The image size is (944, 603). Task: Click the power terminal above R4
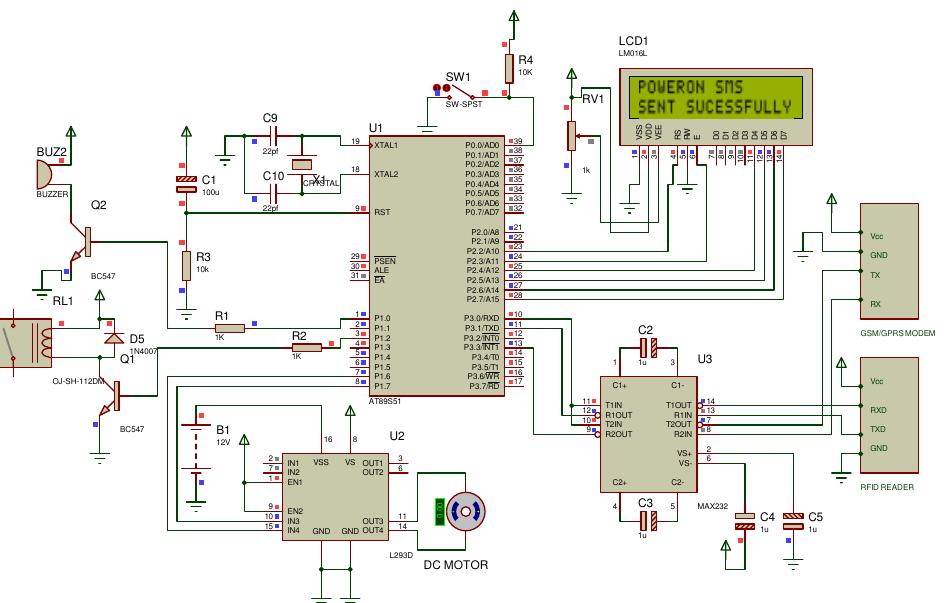click(x=514, y=16)
